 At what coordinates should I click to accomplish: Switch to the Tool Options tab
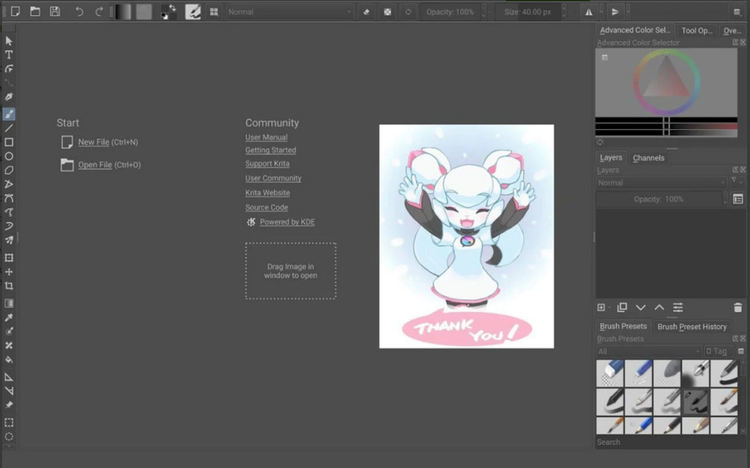point(697,31)
